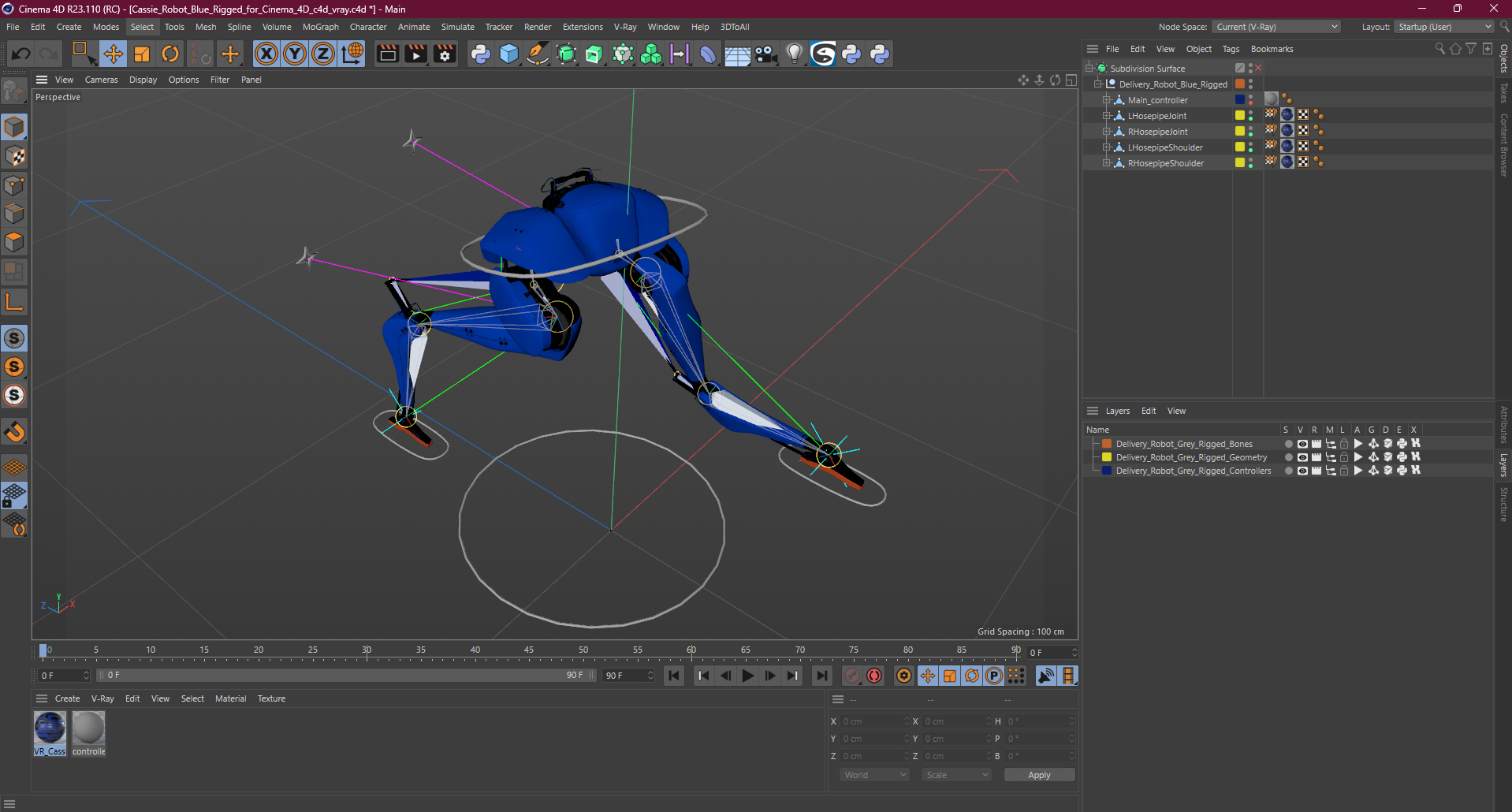Click the Light bulb object icon
Image resolution: width=1512 pixels, height=812 pixels.
[x=794, y=54]
